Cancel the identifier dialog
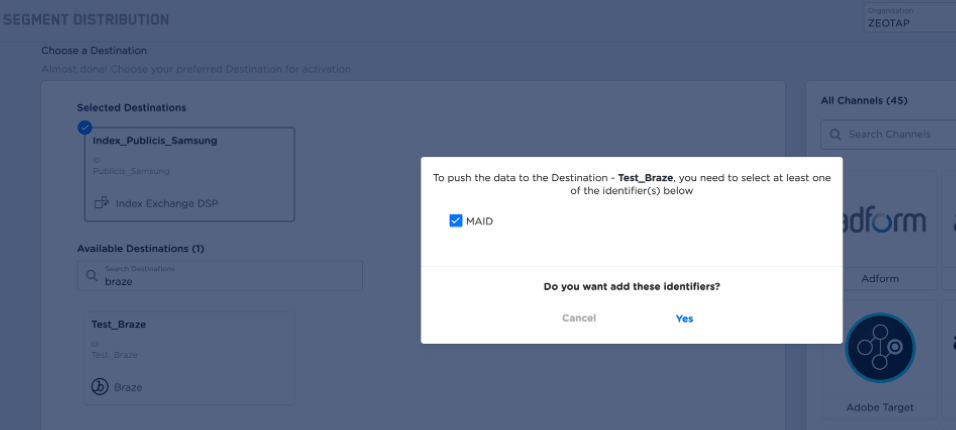Screen dimensions: 956x430 pos(579,318)
